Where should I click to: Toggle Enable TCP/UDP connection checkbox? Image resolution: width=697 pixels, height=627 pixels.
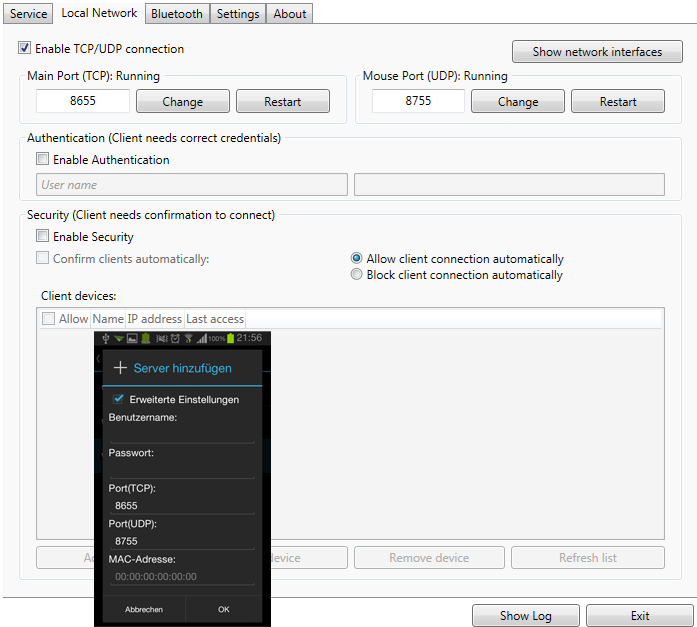pos(24,48)
